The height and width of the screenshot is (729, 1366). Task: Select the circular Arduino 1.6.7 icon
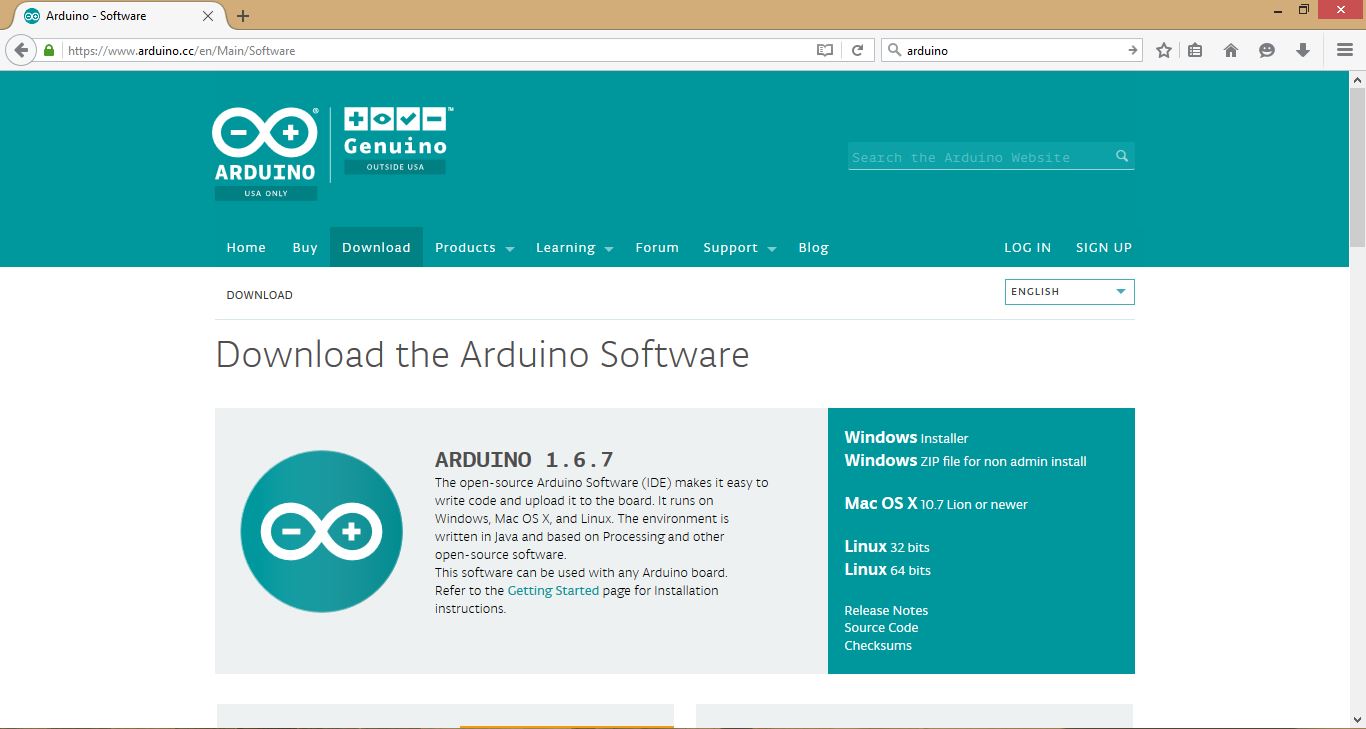(x=320, y=531)
